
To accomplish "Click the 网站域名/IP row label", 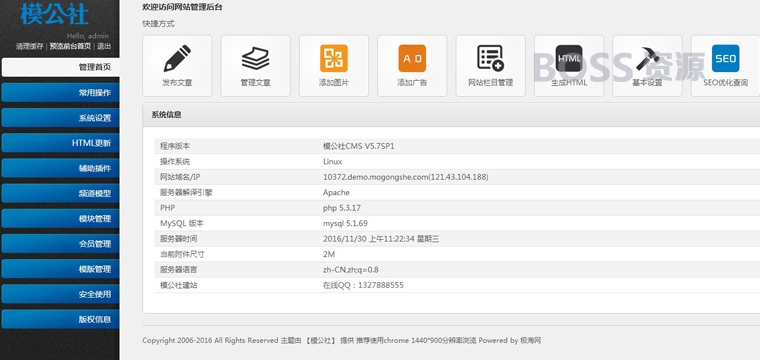I will [x=180, y=177].
